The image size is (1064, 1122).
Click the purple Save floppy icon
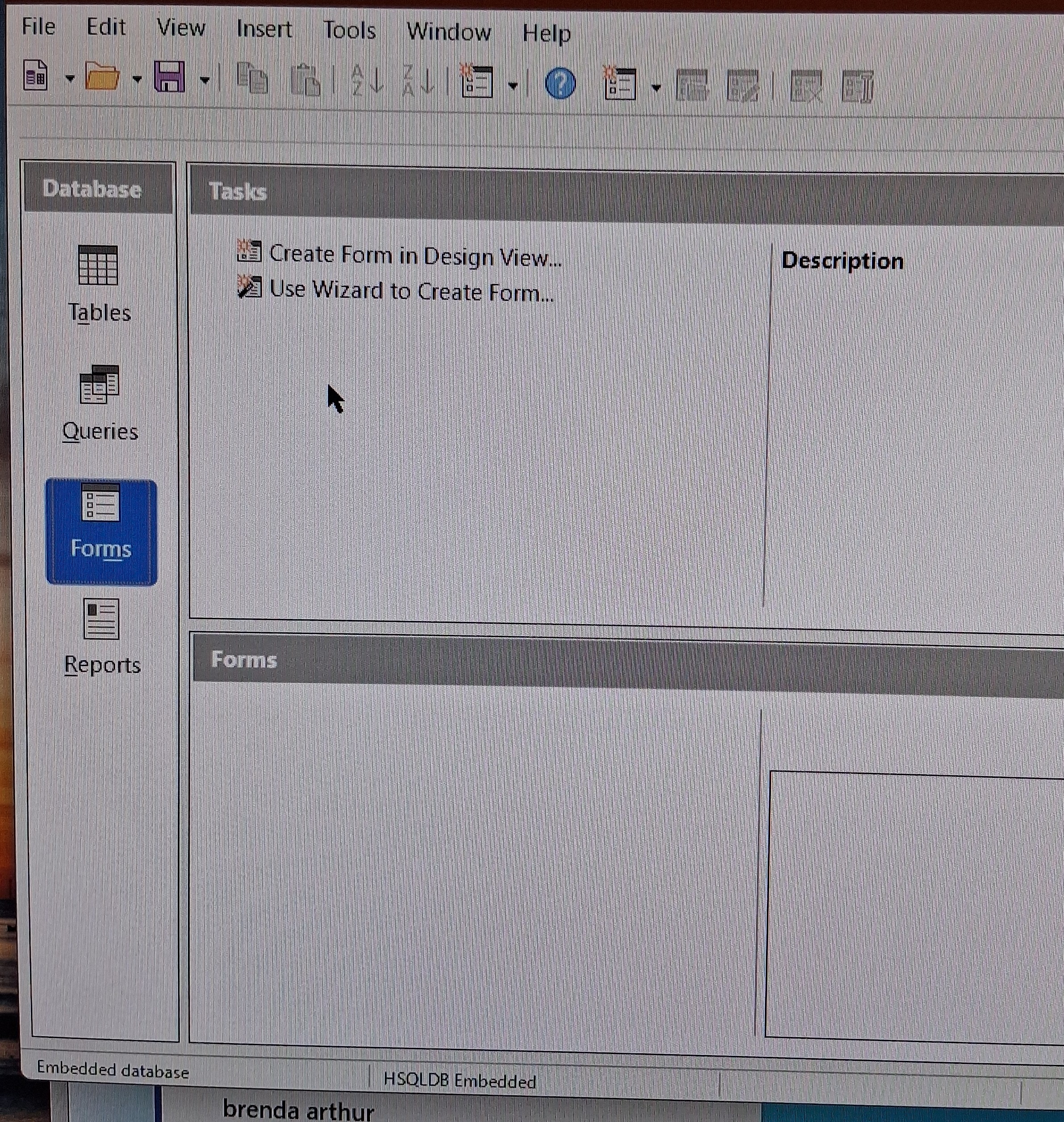click(169, 77)
